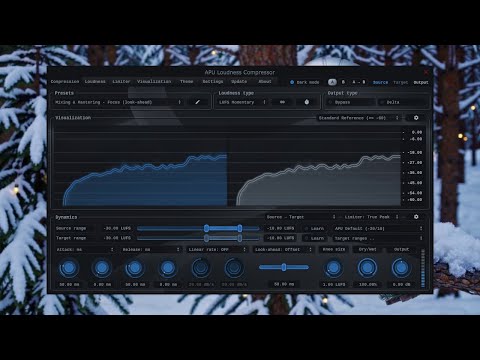Open the Attack: ms unit dropdown
Screen dimensions: 480x360
(x=85, y=249)
